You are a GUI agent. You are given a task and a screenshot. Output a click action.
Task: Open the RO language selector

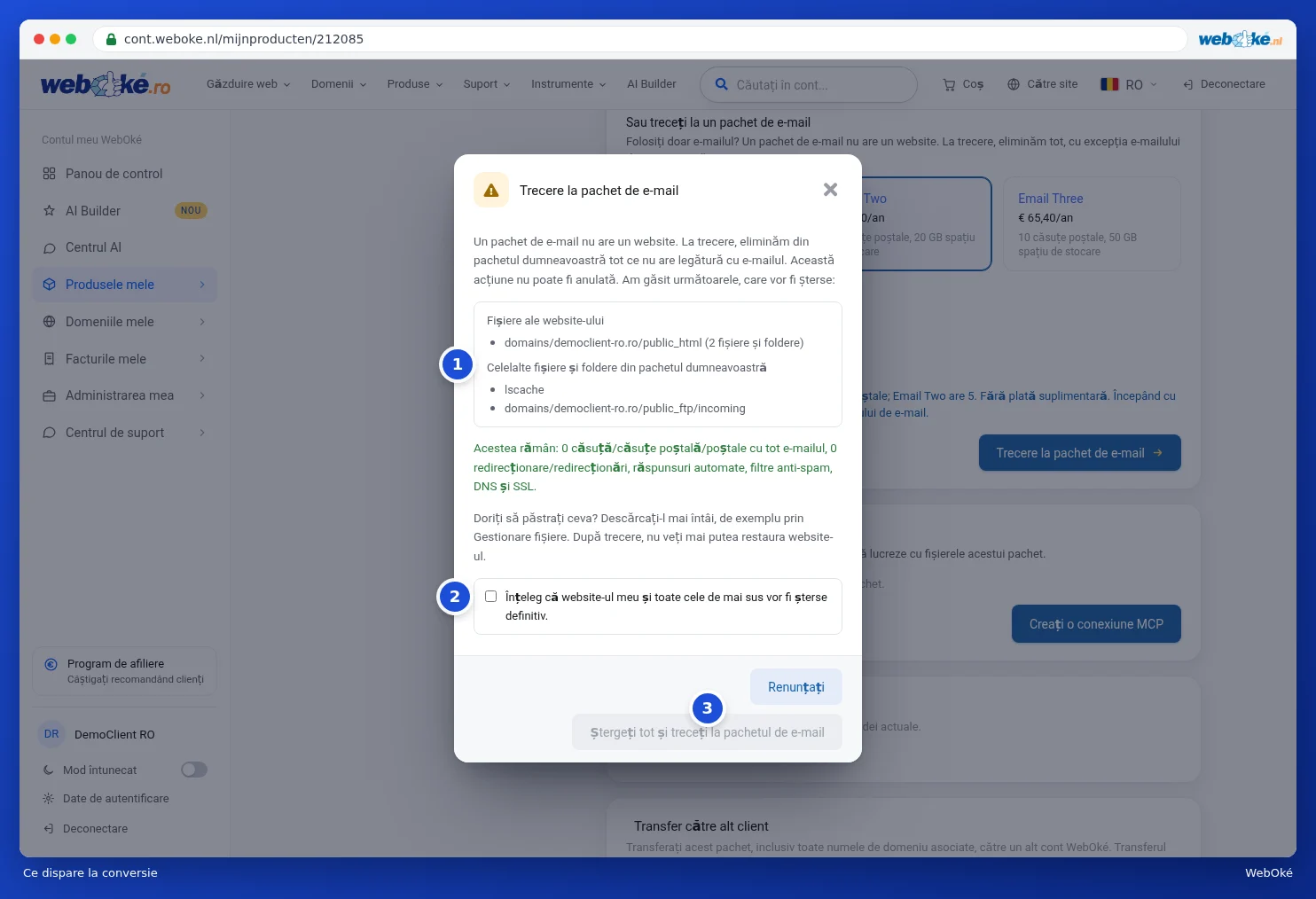[x=1129, y=84]
